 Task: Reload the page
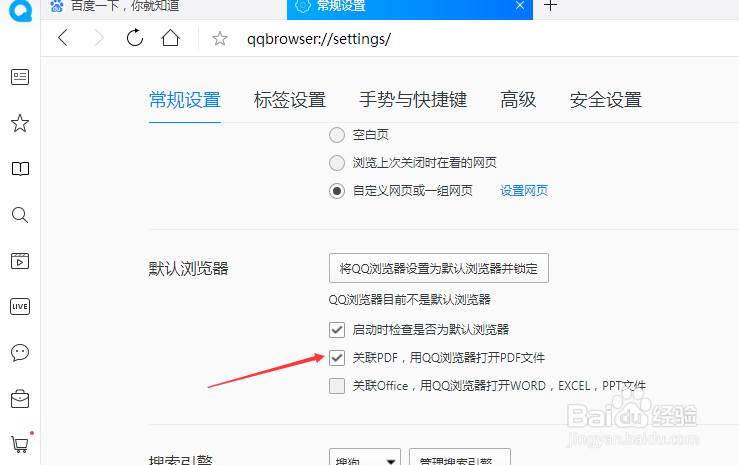[x=135, y=38]
